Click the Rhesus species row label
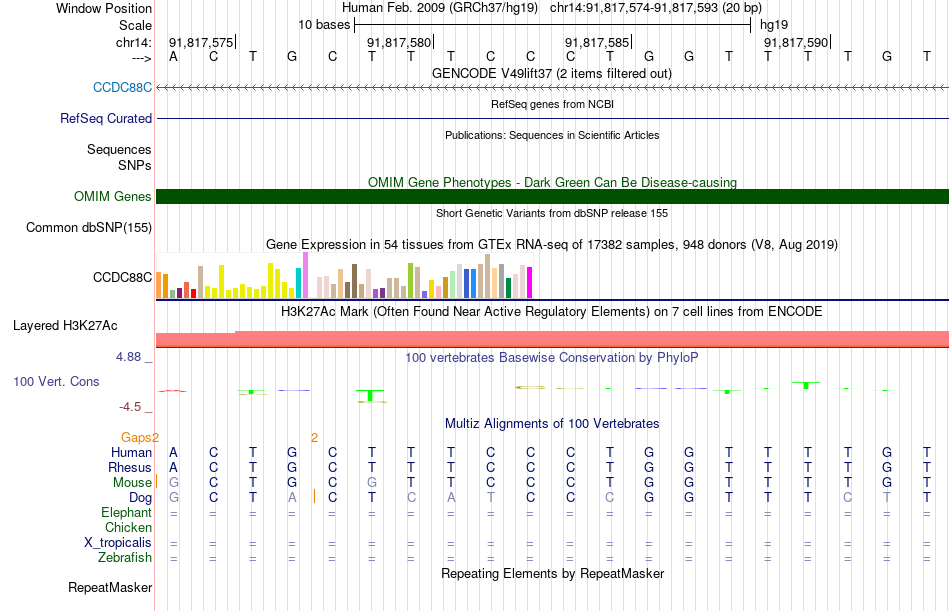The height and width of the screenshot is (611, 950). tap(130, 467)
